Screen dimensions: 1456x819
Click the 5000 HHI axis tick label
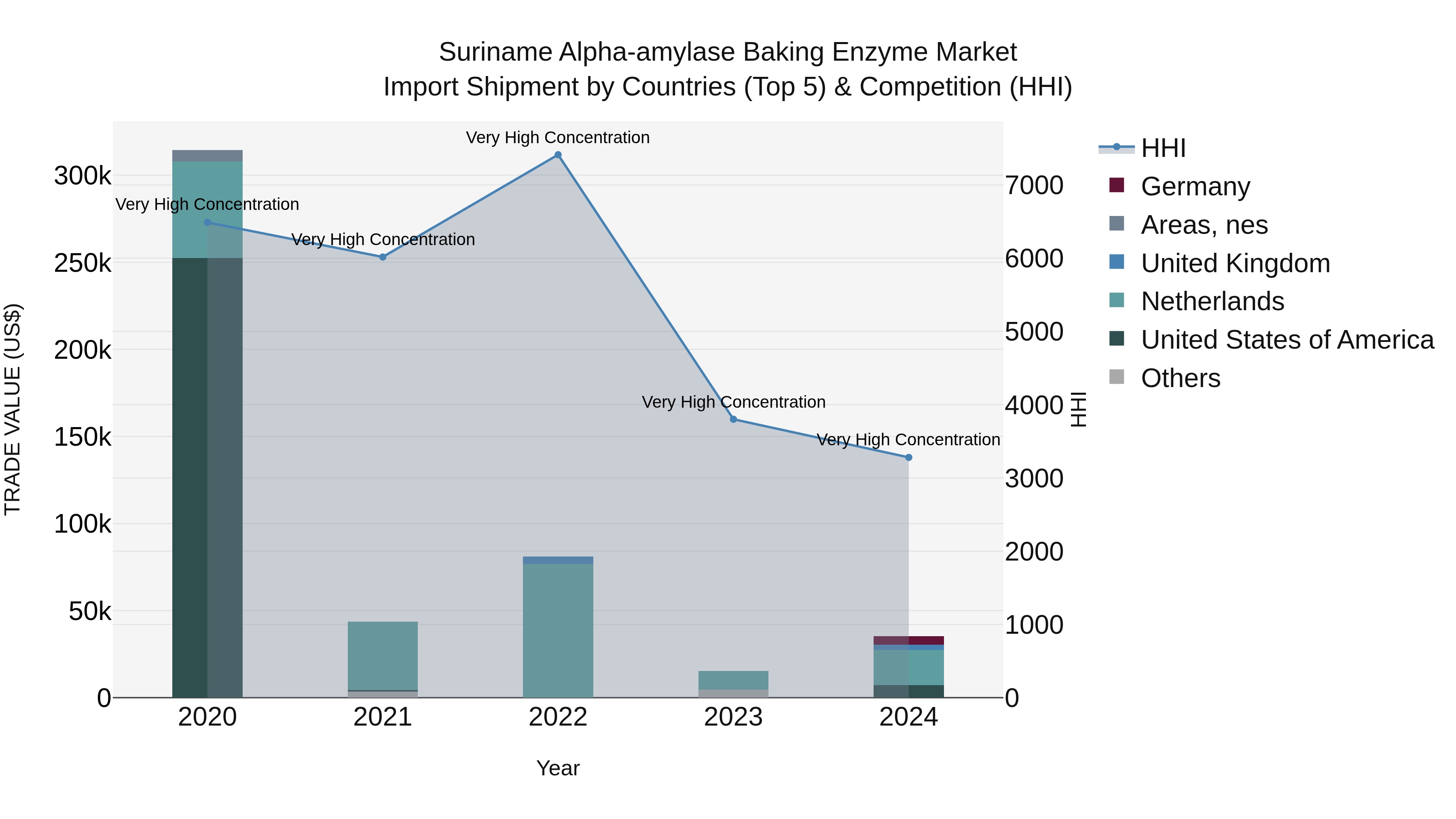pos(1034,331)
